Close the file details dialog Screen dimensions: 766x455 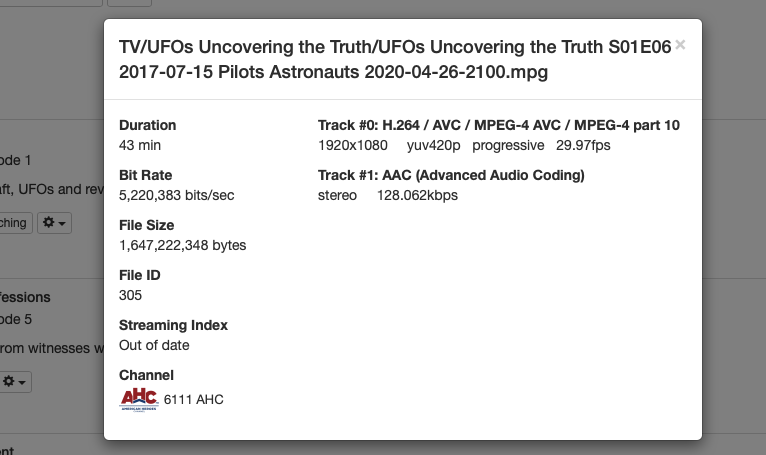(x=680, y=45)
